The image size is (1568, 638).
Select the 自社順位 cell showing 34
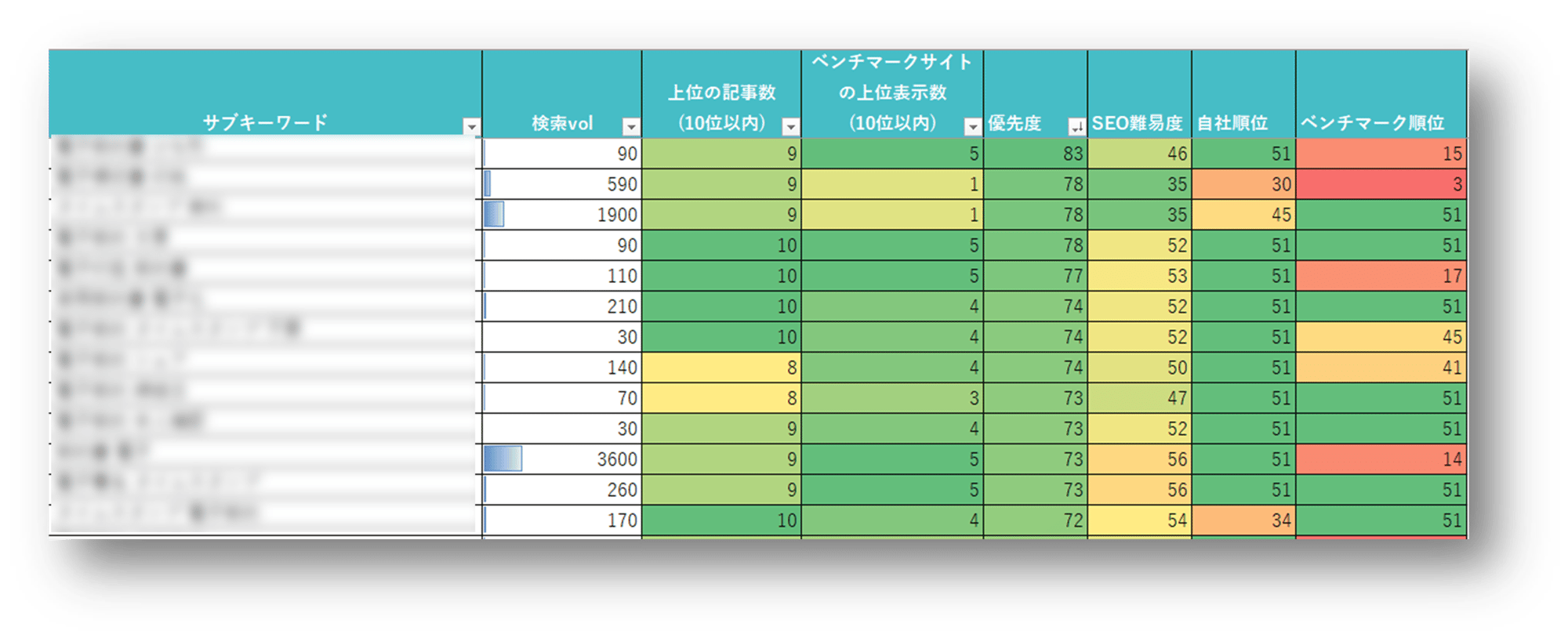1244,520
